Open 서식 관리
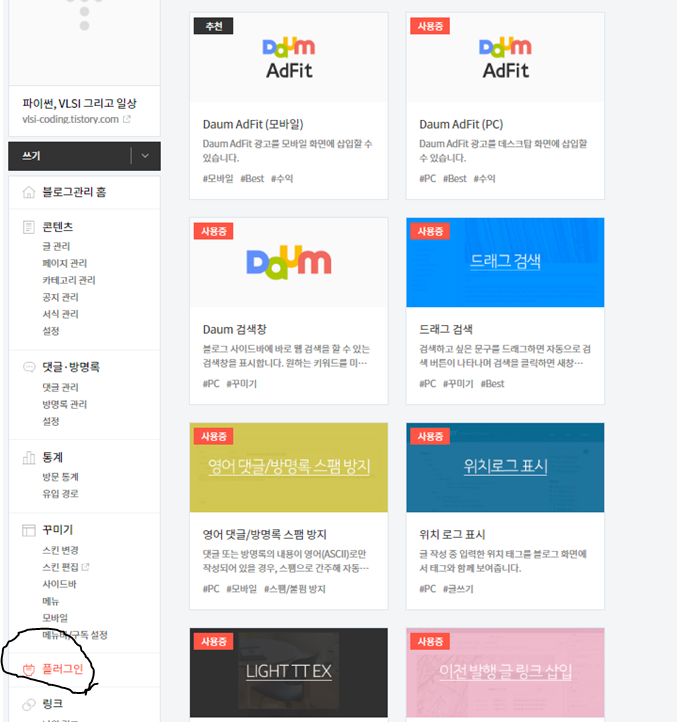Image resolution: width=677 pixels, height=722 pixels. point(60,314)
